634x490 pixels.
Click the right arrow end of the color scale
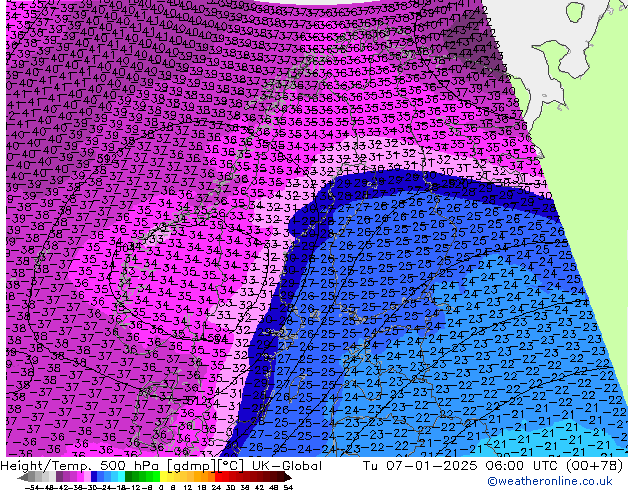[287, 477]
